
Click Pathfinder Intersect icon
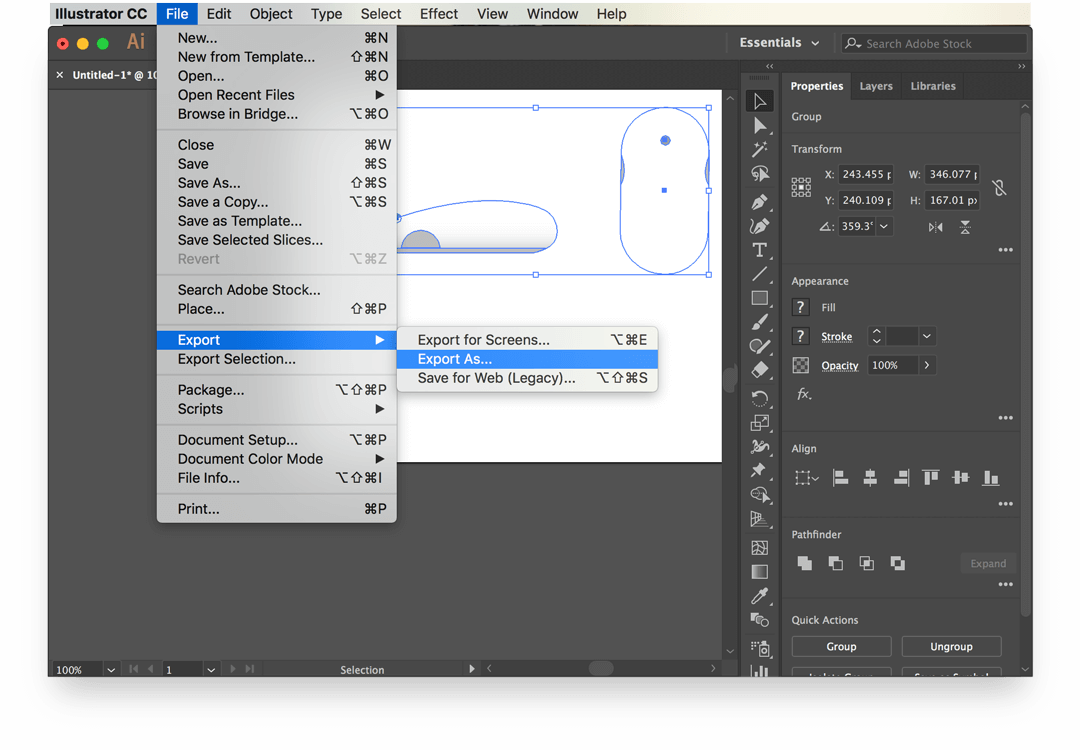(x=866, y=563)
